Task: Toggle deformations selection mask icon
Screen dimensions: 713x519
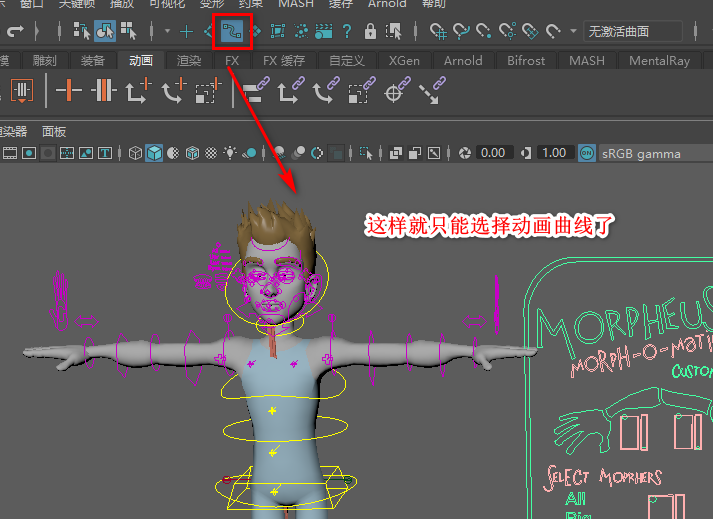Action: coord(278,31)
